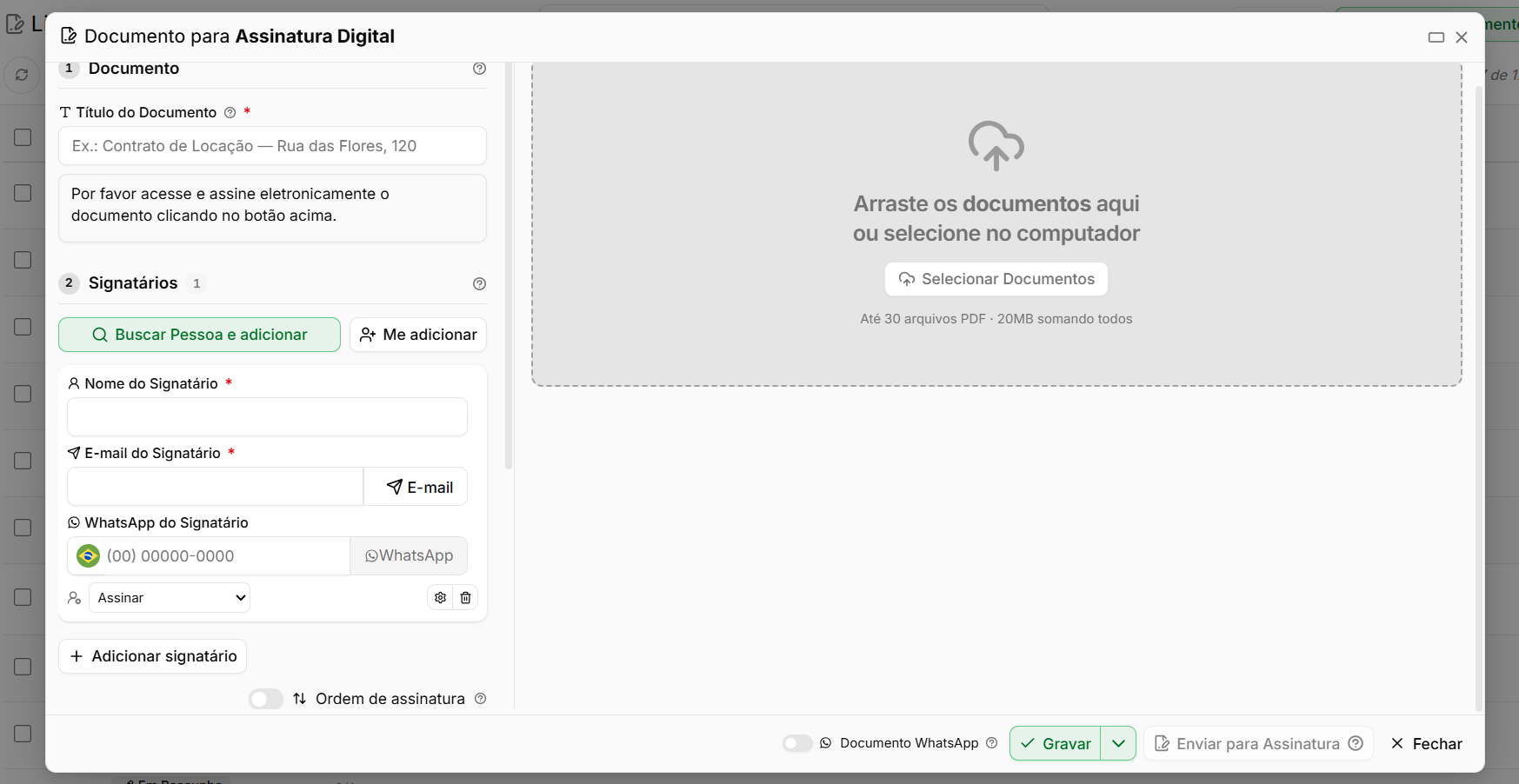The height and width of the screenshot is (784, 1519).
Task: Click the signers count badge 1
Action: pos(197,283)
